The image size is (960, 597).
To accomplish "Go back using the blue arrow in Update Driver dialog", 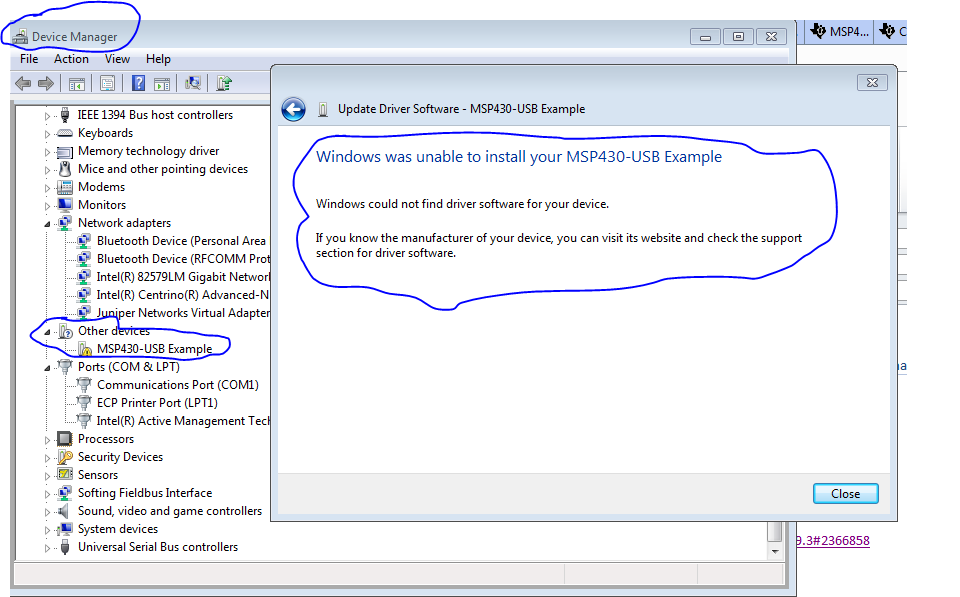I will pyautogui.click(x=293, y=110).
